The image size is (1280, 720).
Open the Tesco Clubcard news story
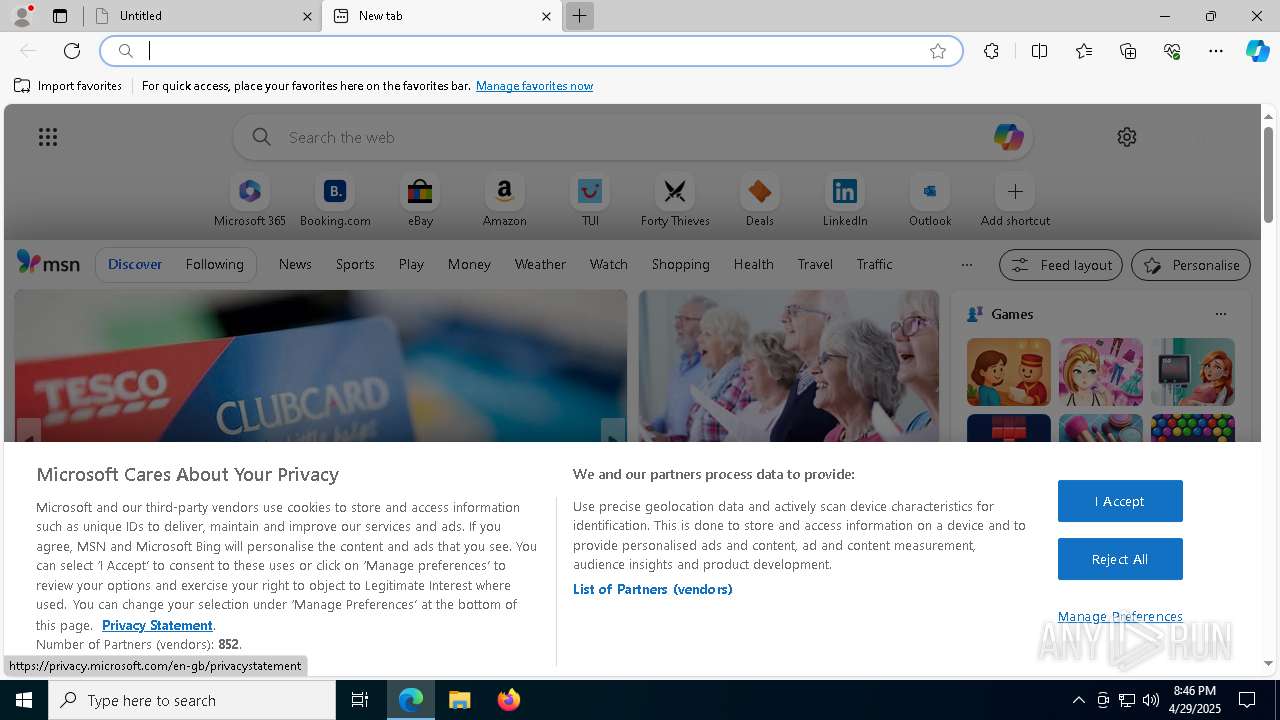pyautogui.click(x=320, y=366)
